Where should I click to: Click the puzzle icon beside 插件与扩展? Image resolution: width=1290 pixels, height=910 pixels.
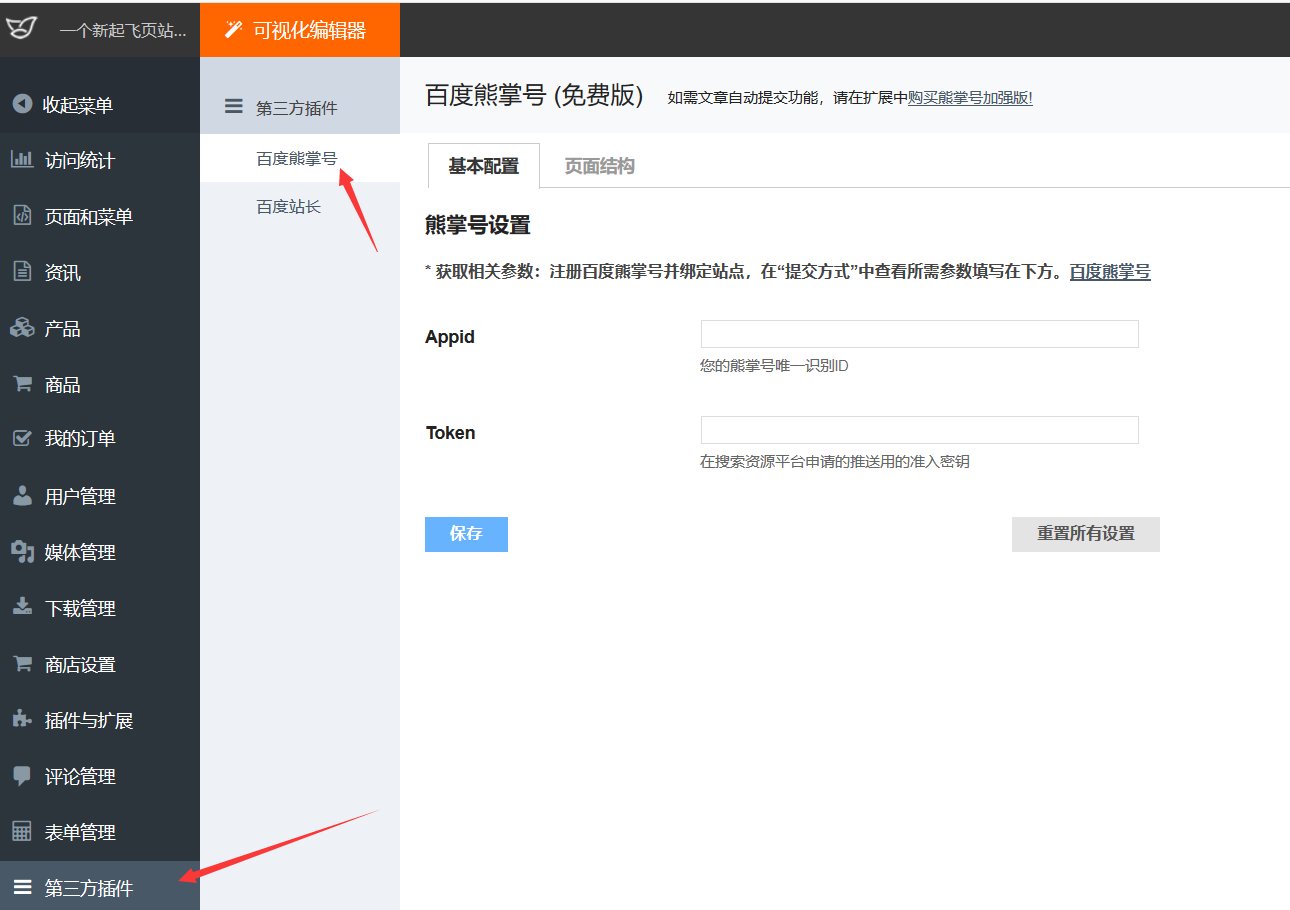click(21, 719)
